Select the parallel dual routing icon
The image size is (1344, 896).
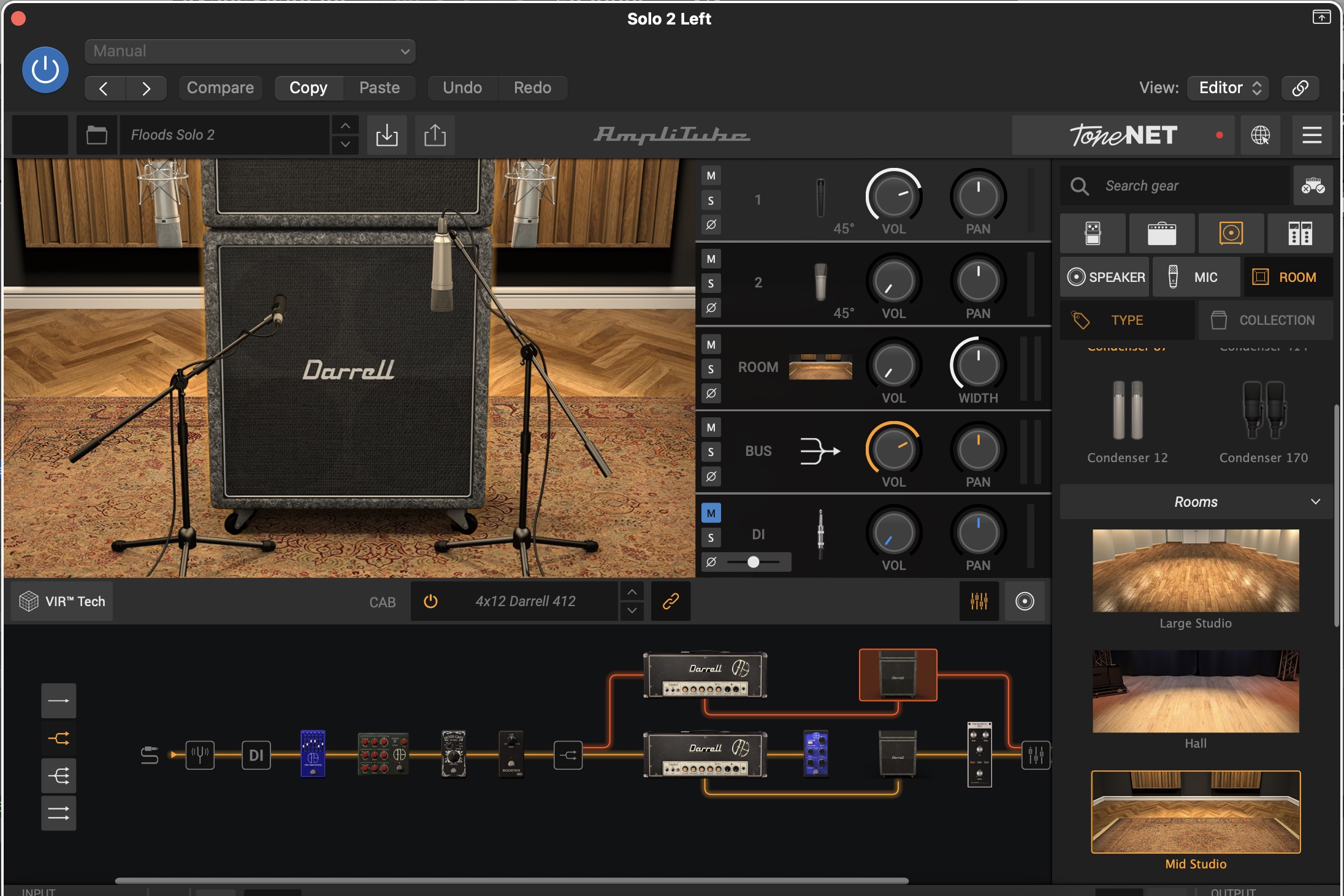point(59,814)
